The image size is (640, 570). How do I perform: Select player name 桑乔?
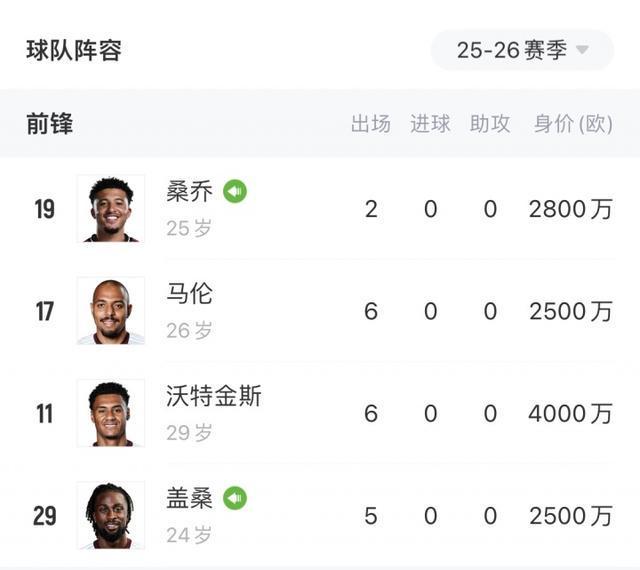pos(190,192)
